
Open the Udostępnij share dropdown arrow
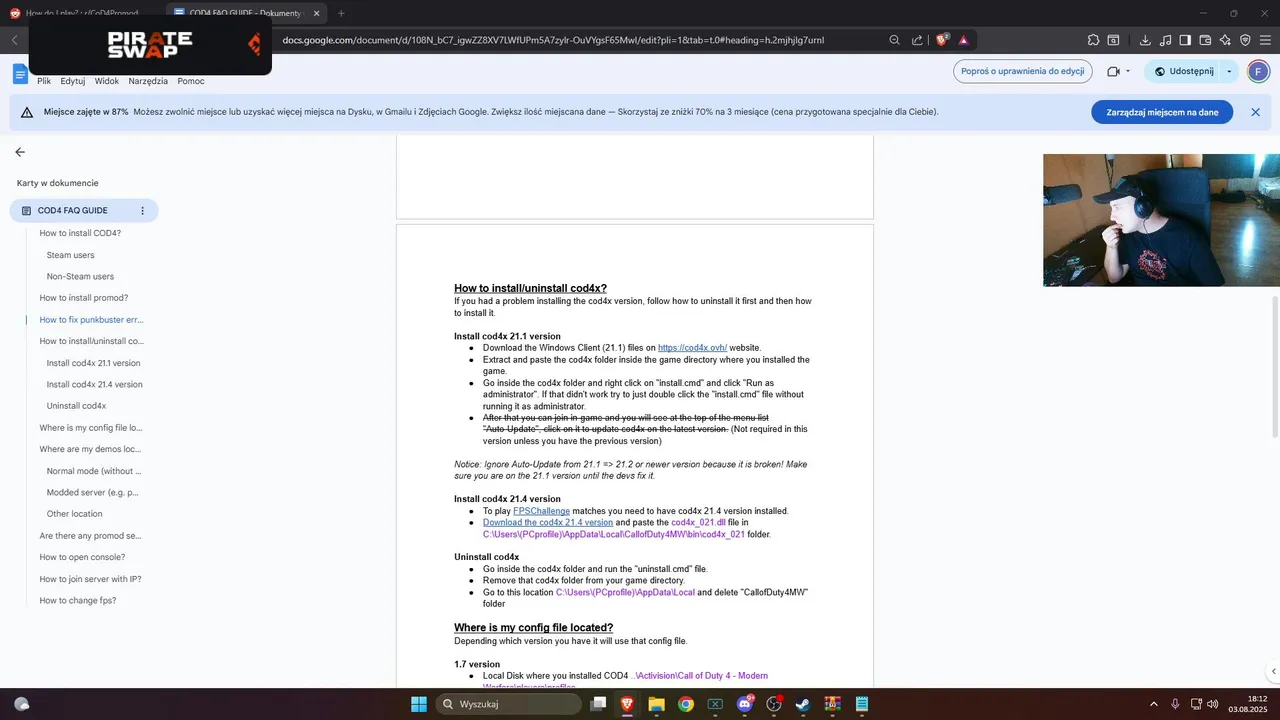pyautogui.click(x=1229, y=71)
